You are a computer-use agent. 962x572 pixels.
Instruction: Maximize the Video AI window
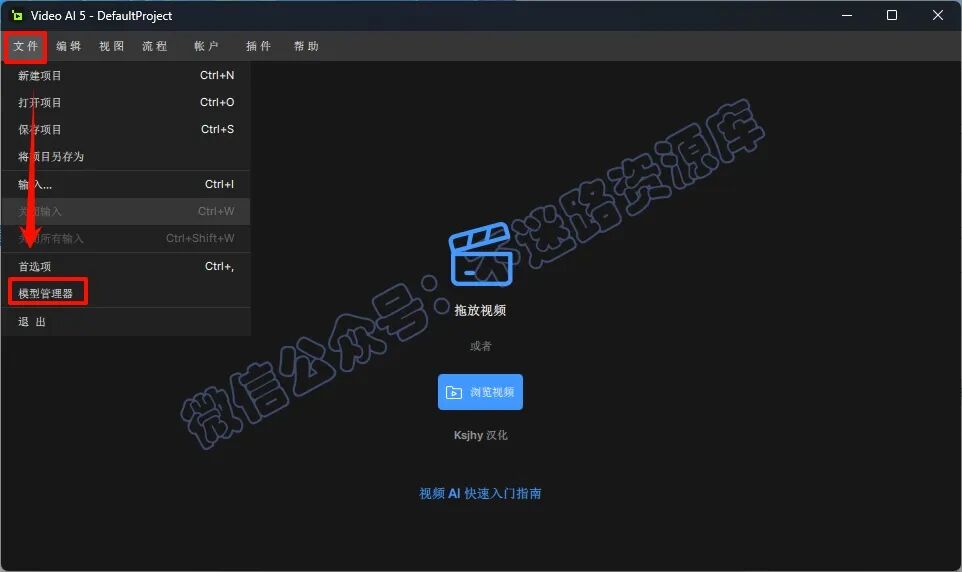[x=892, y=15]
